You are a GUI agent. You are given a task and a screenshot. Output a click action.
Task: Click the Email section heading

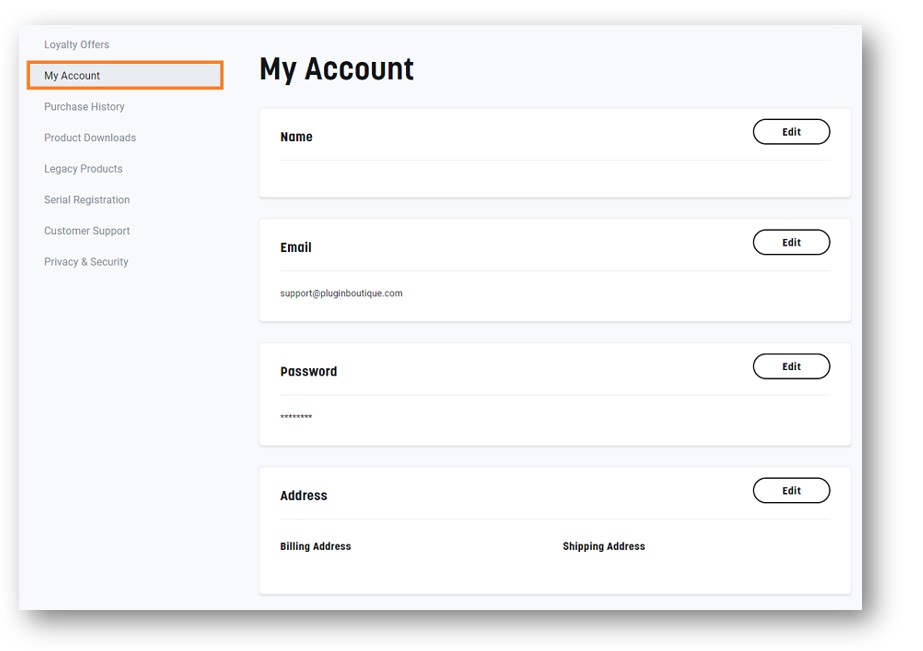coord(296,247)
